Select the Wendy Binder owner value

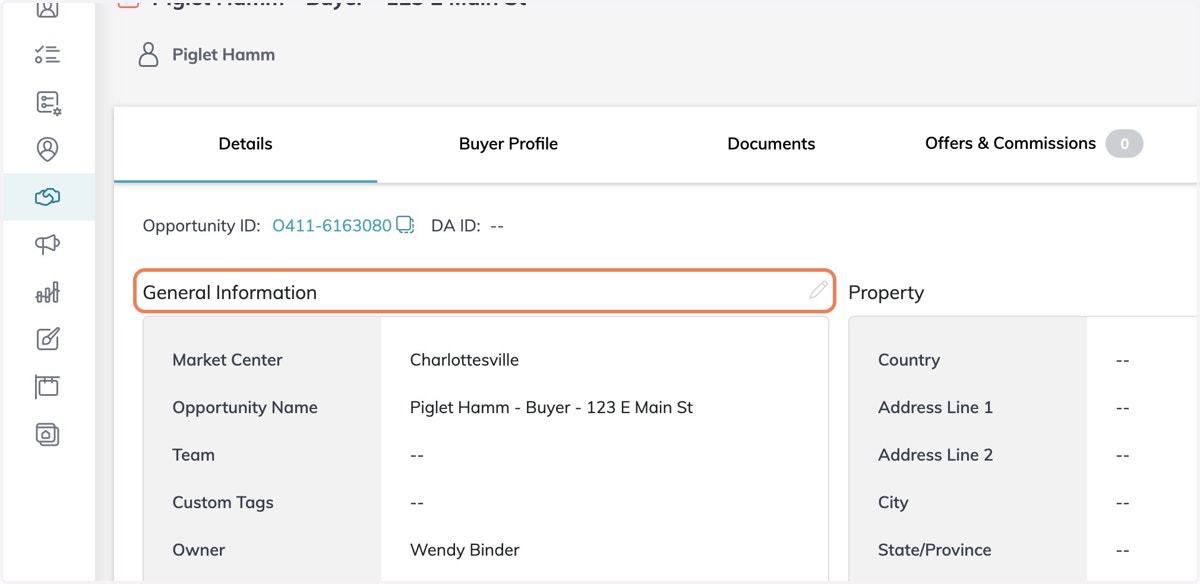tap(465, 550)
